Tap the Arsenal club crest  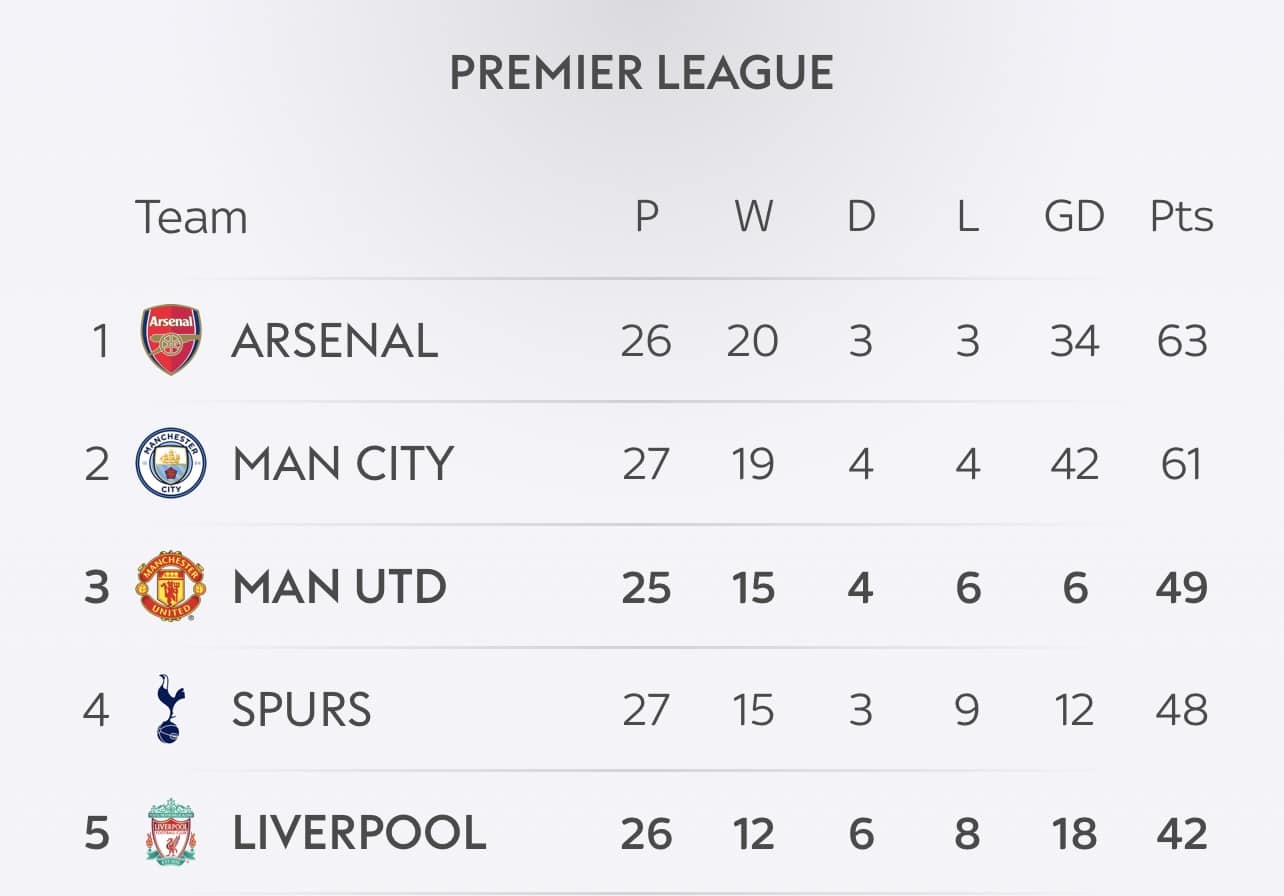(x=171, y=340)
